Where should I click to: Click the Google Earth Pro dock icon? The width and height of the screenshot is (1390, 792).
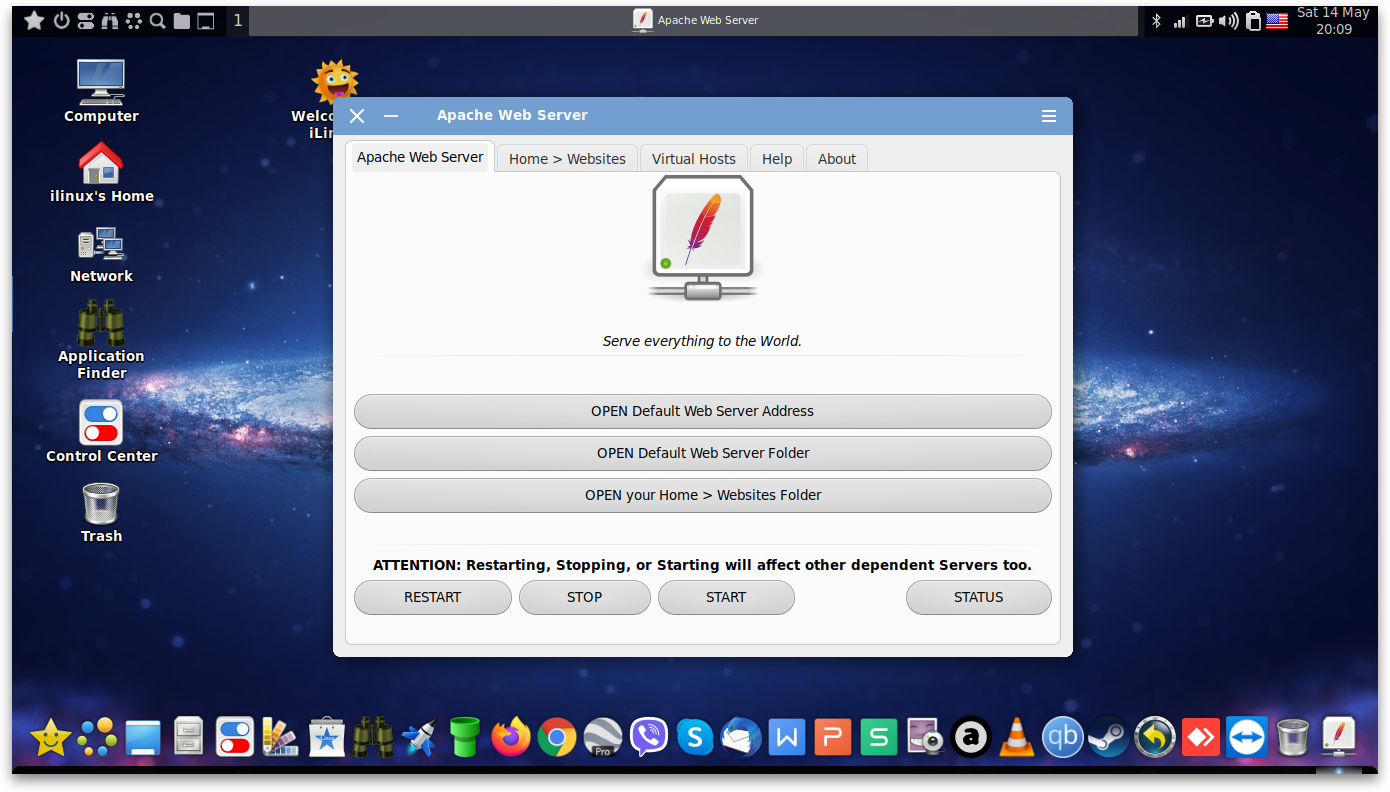tap(603, 738)
